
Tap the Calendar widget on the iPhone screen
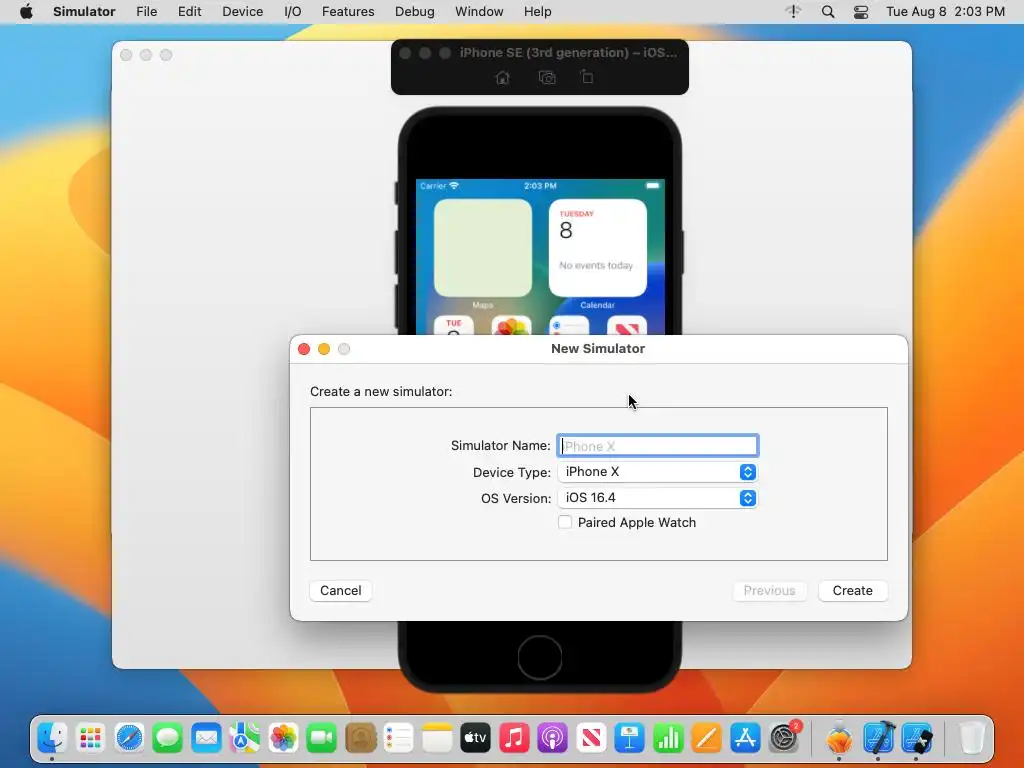(598, 248)
